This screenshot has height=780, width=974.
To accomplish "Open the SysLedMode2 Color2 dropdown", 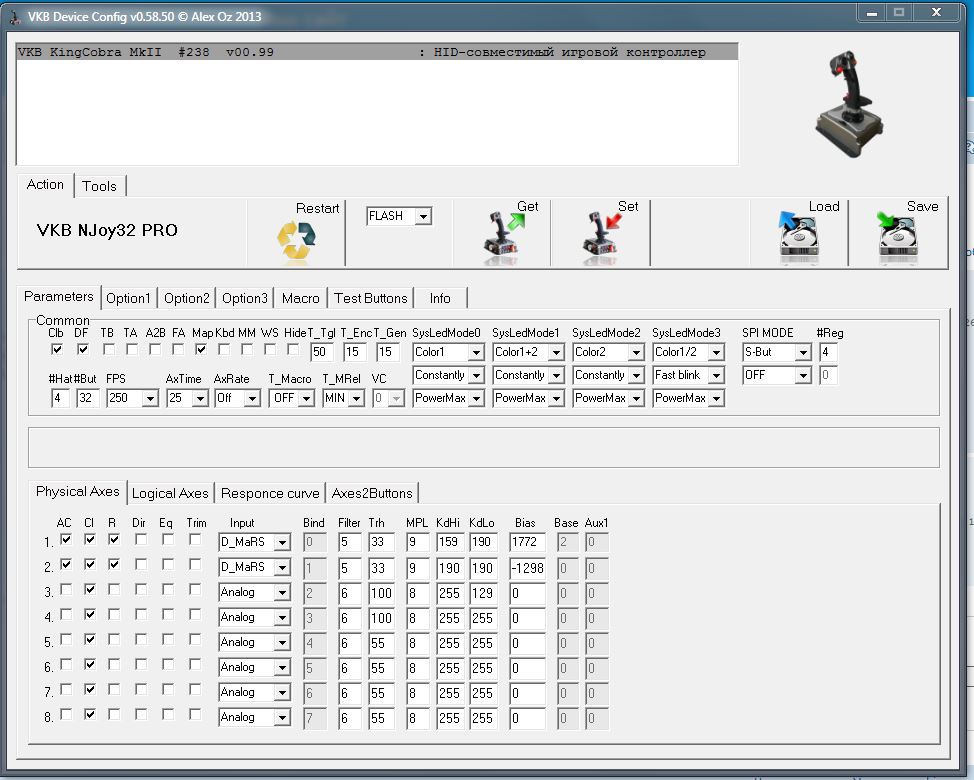I will [635, 352].
